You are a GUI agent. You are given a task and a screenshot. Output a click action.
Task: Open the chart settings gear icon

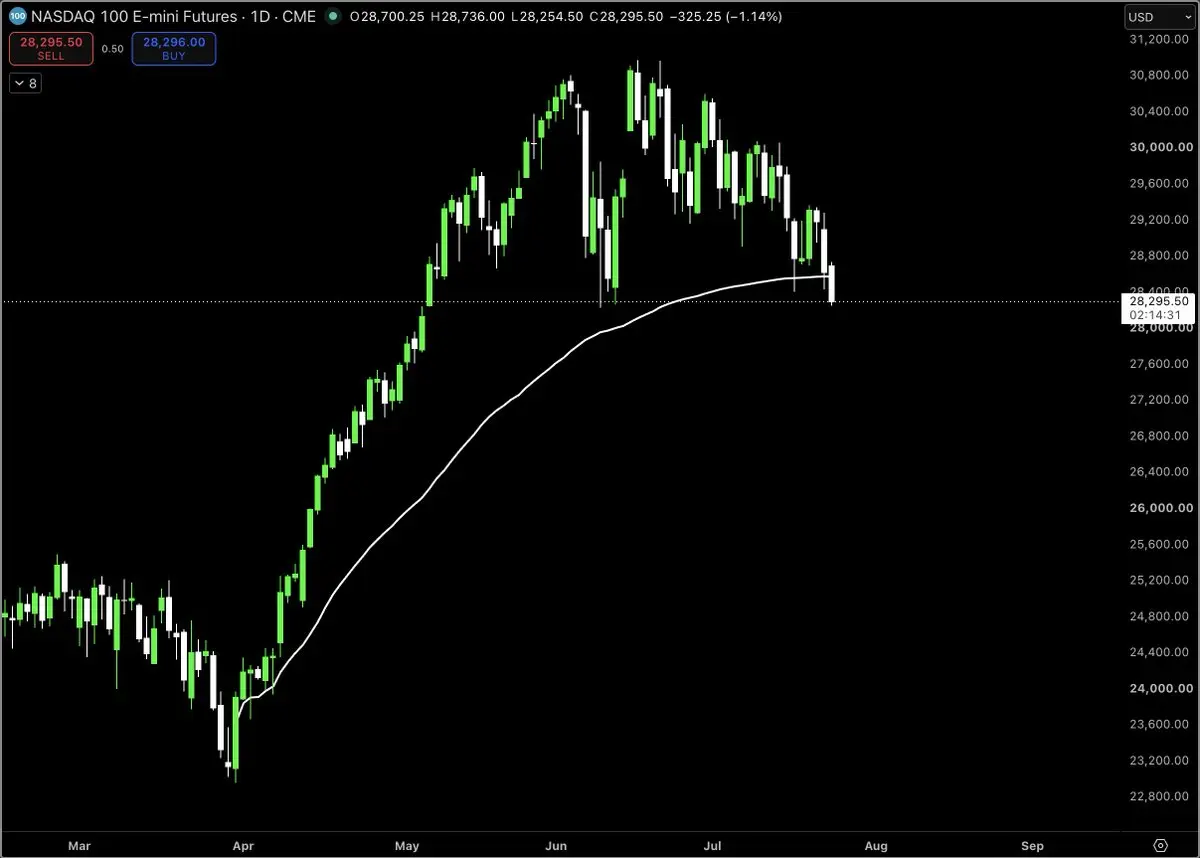[x=1161, y=845]
